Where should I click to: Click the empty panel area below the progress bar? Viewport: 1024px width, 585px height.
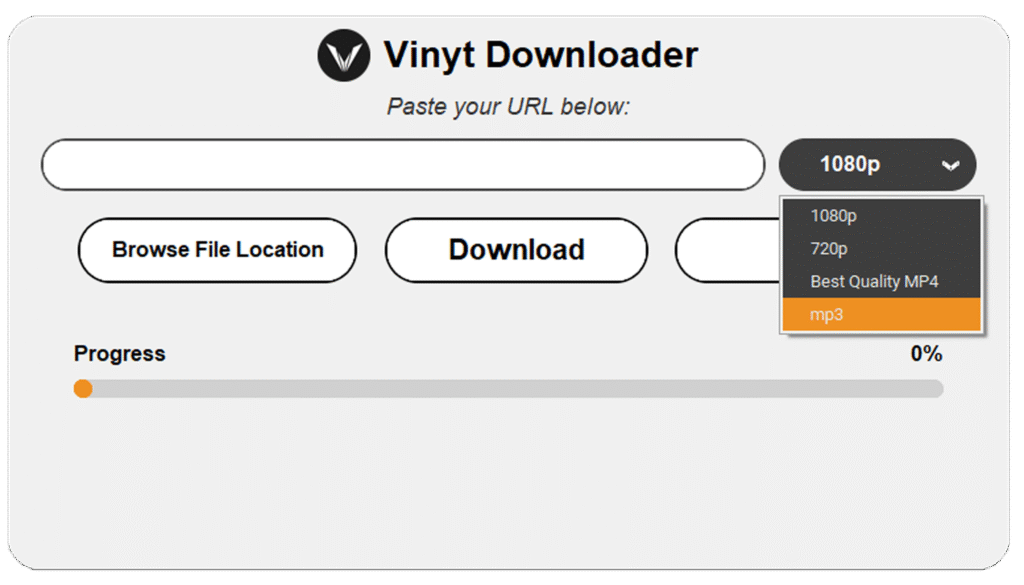click(x=510, y=480)
